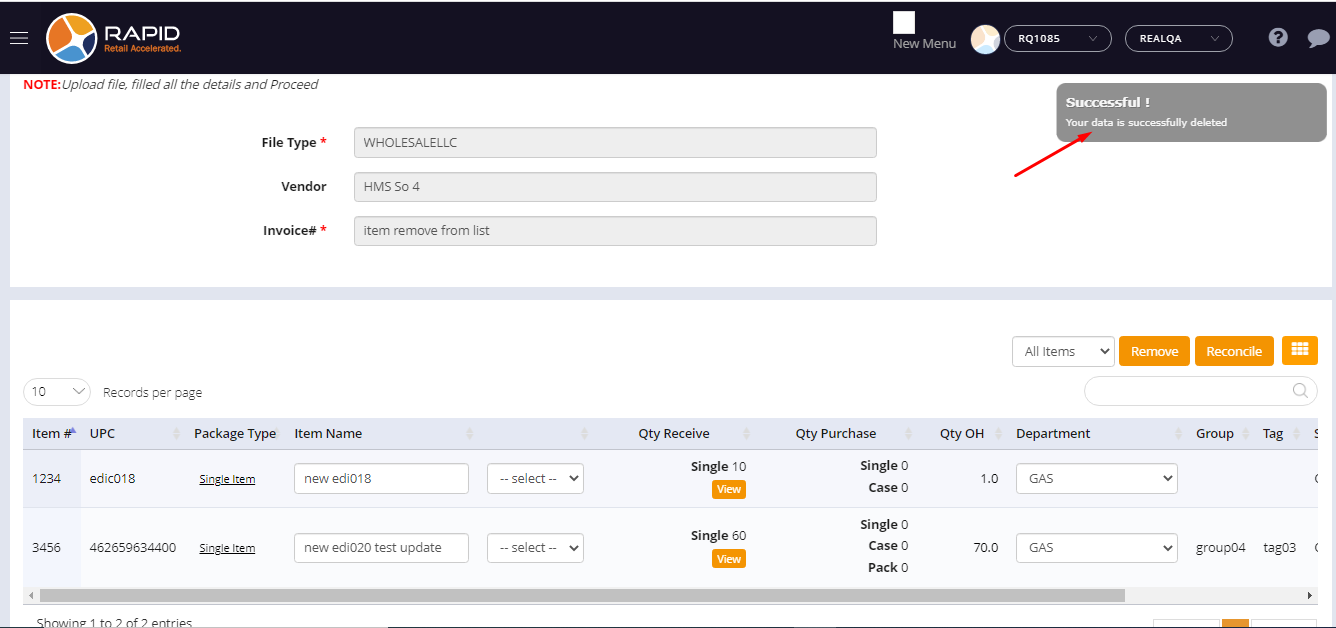The height and width of the screenshot is (628, 1336).
Task: Open the hamburger navigation menu
Action: pyautogui.click(x=19, y=38)
